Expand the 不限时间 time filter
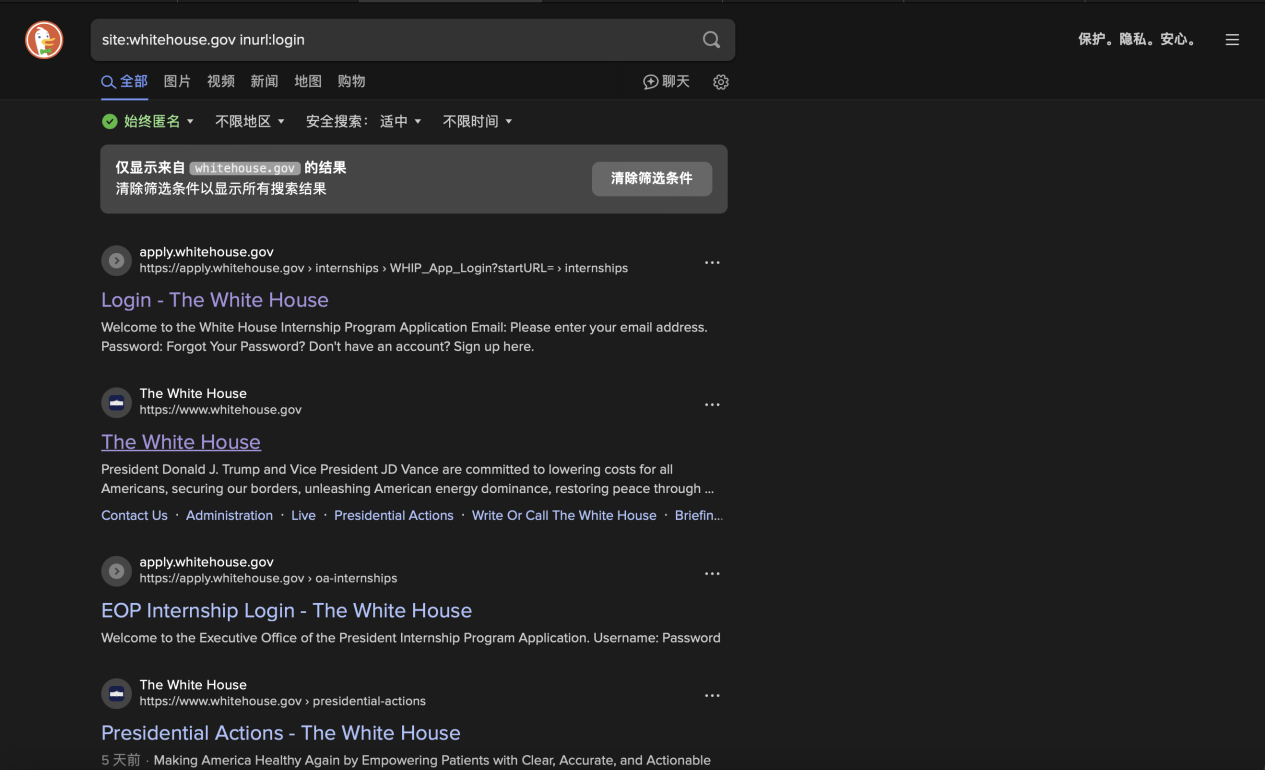1265x770 pixels. click(x=477, y=122)
